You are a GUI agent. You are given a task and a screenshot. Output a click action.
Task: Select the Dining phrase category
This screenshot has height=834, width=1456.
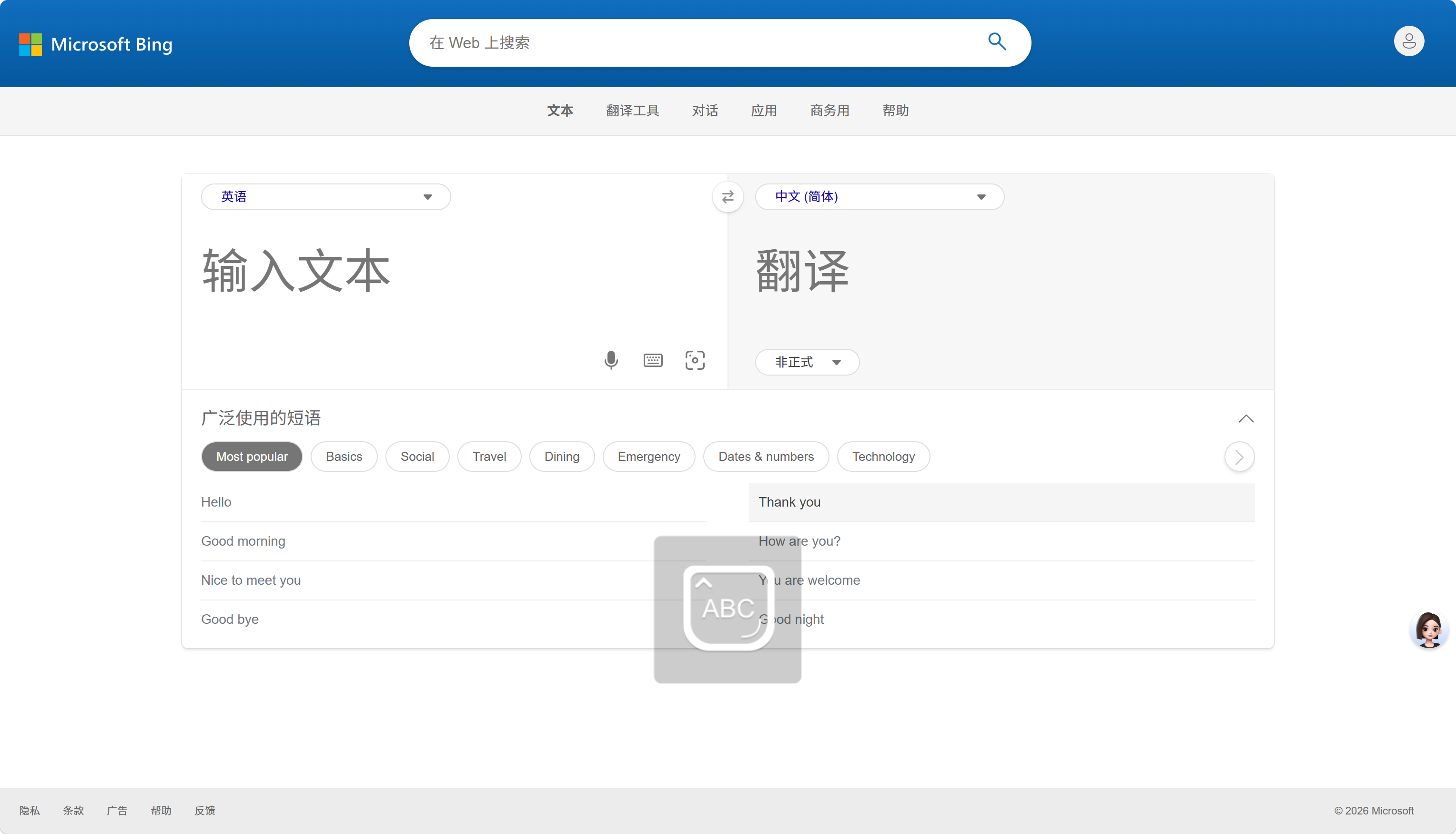[x=562, y=457]
